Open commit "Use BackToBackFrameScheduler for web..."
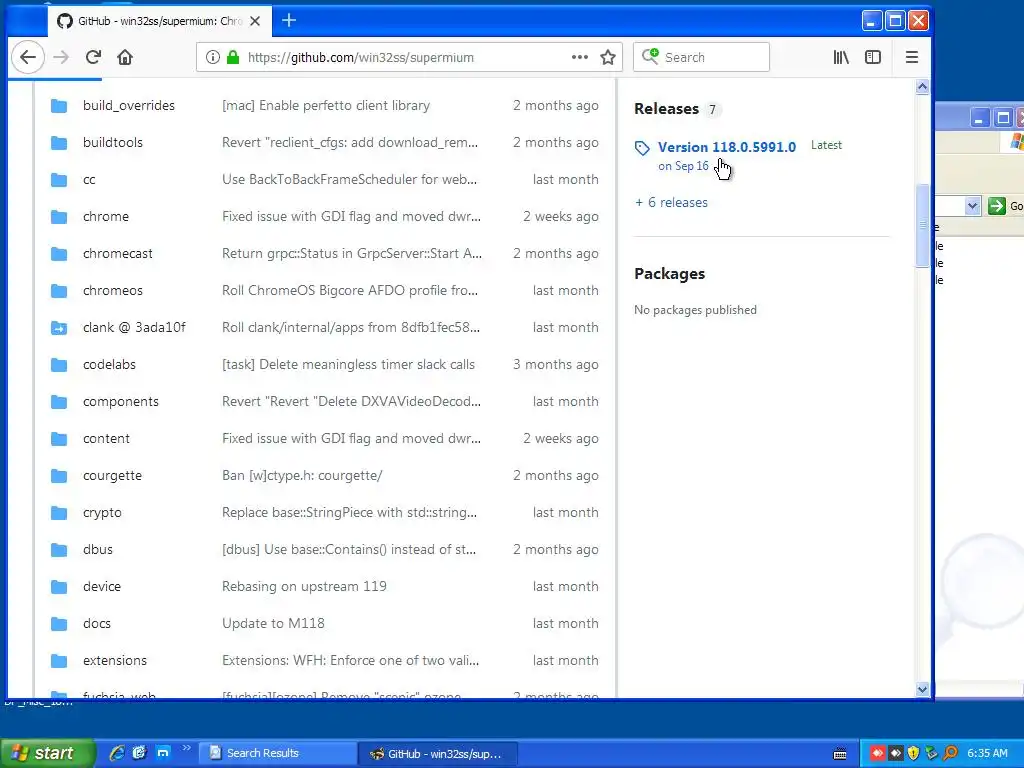The height and width of the screenshot is (768, 1024). pos(349,180)
